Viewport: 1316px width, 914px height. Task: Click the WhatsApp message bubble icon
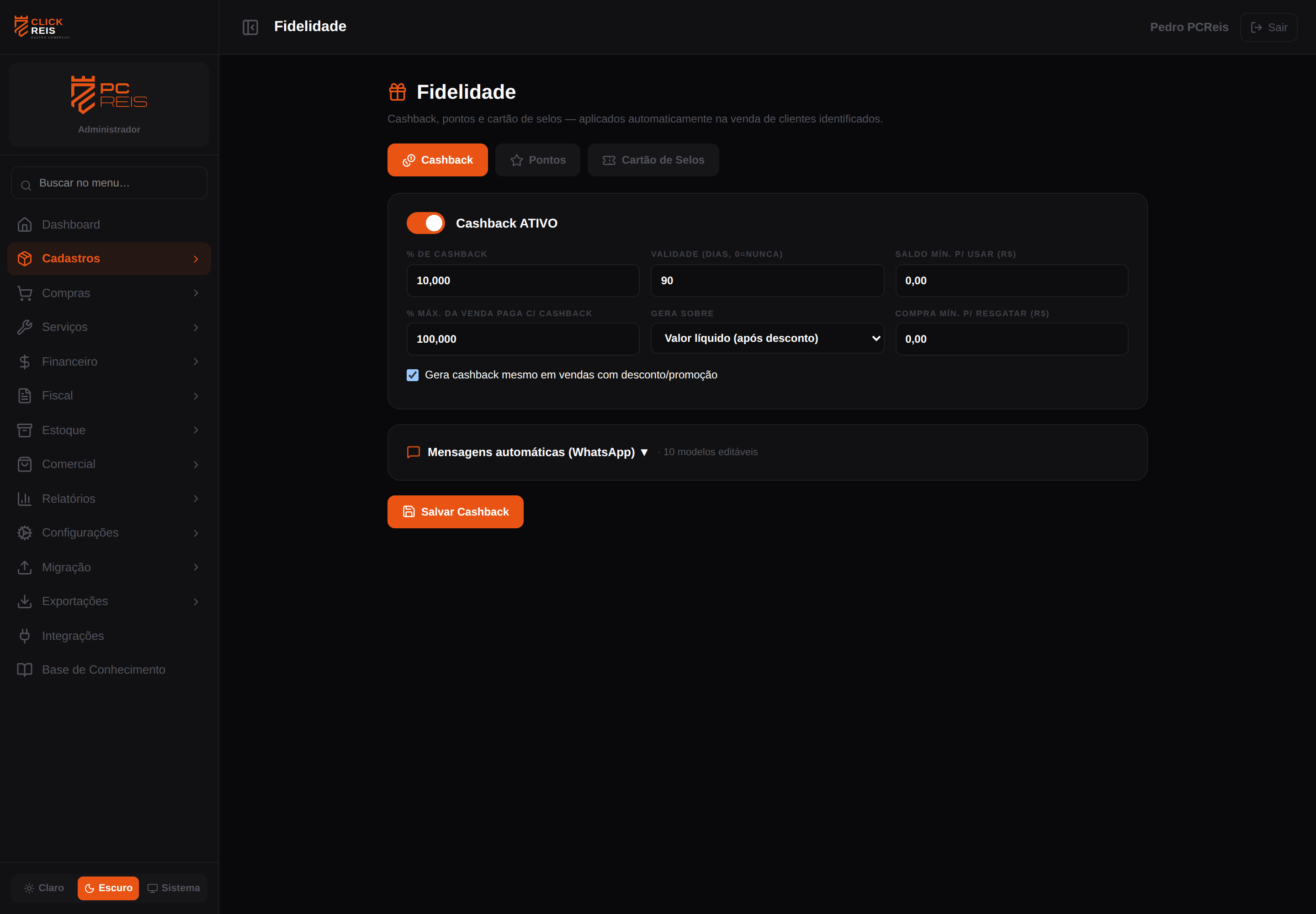point(413,452)
